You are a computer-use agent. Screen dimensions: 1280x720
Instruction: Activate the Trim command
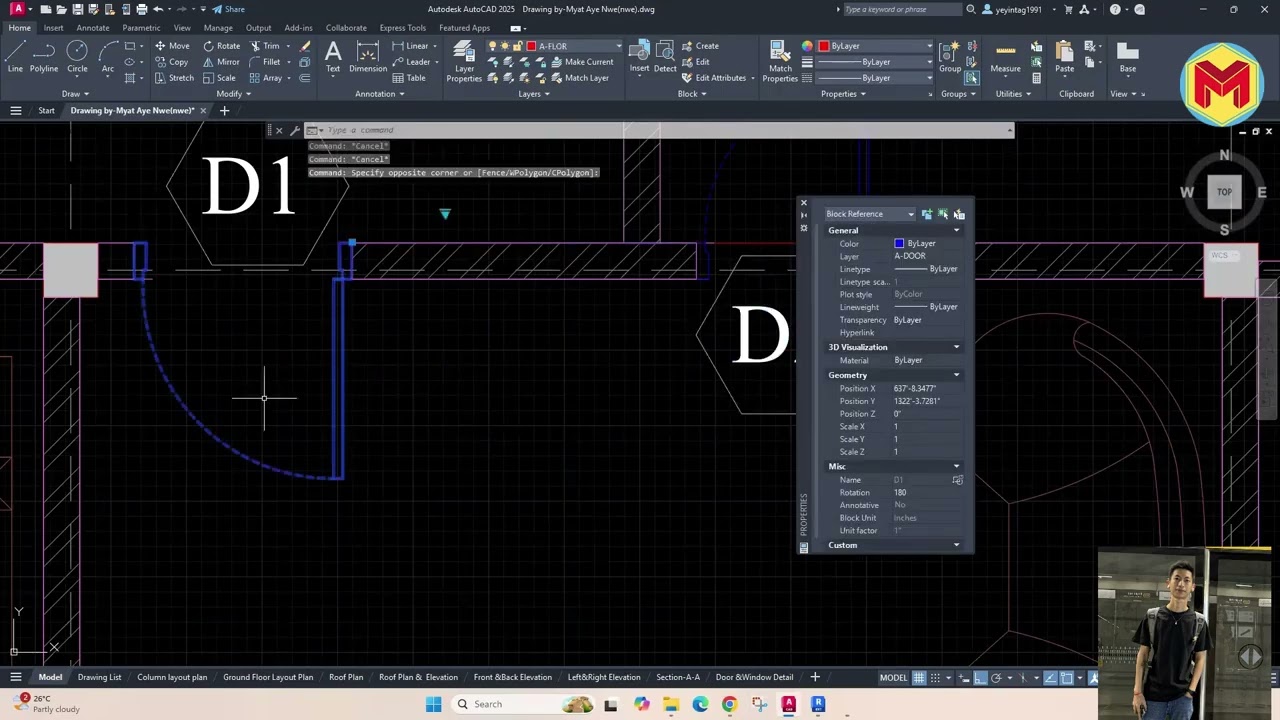click(264, 46)
